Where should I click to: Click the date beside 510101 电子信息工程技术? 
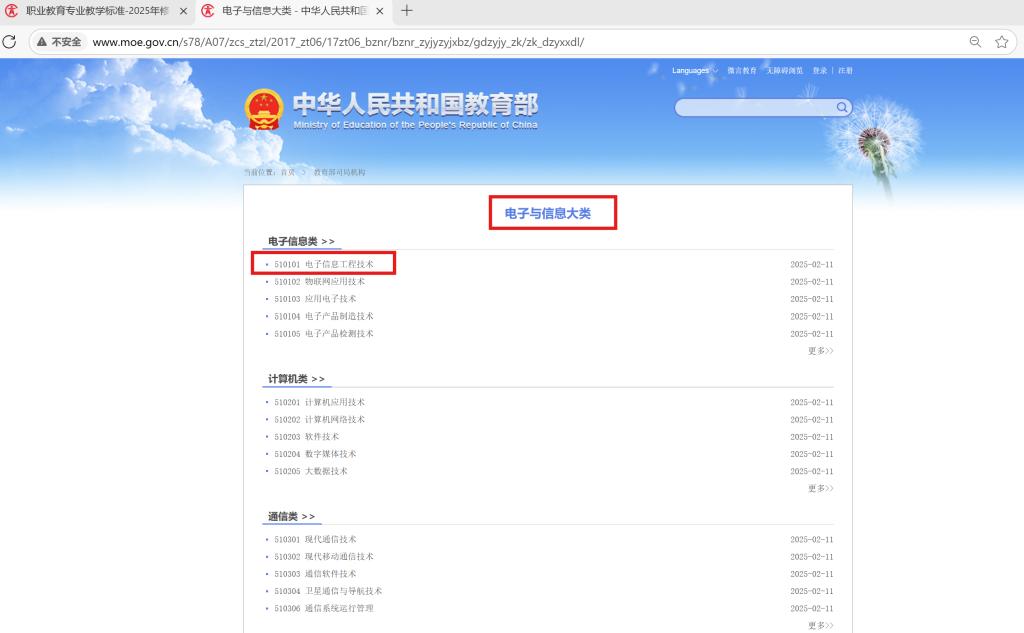[x=812, y=265]
